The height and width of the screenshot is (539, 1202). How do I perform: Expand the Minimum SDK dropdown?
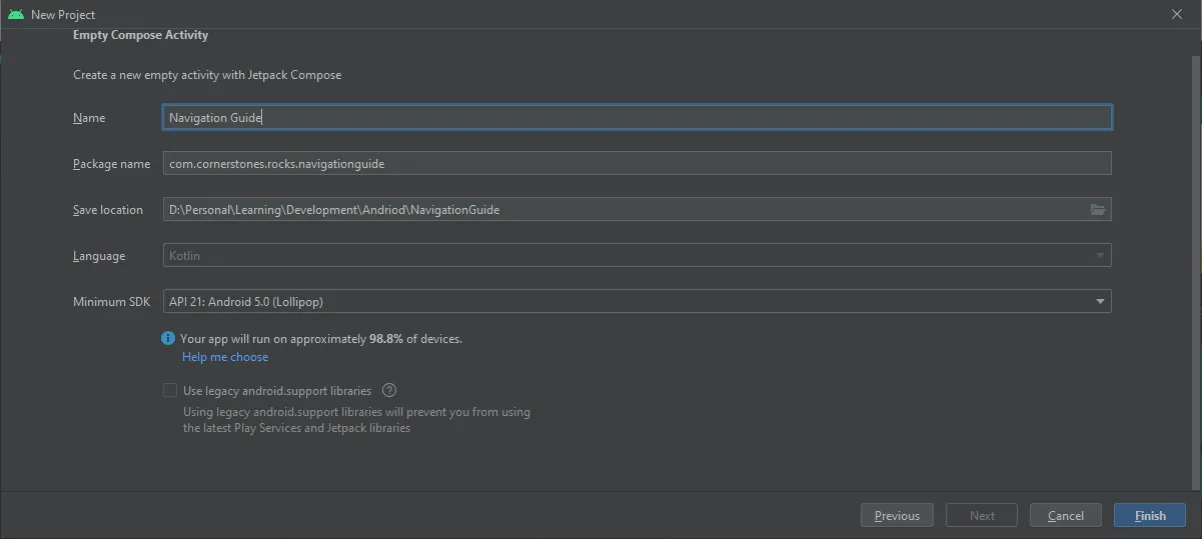(1099, 302)
